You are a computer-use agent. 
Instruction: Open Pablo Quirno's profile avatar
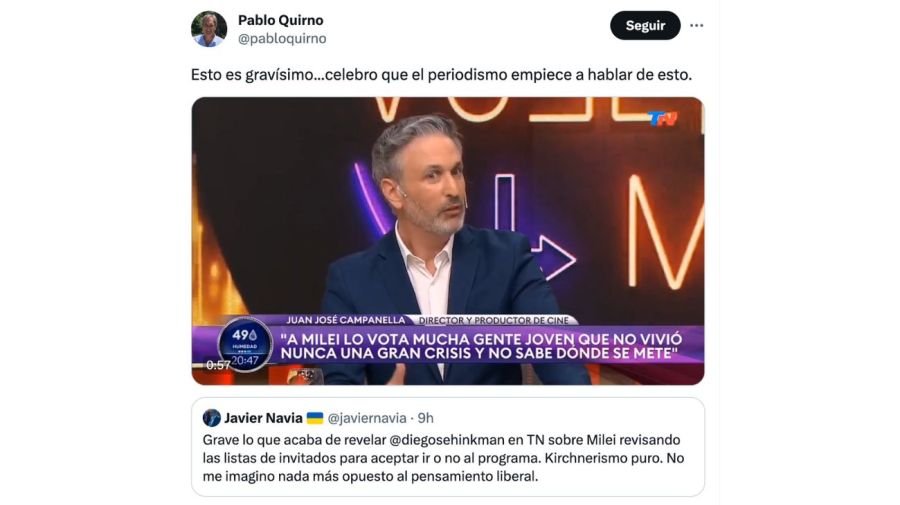click(x=209, y=29)
